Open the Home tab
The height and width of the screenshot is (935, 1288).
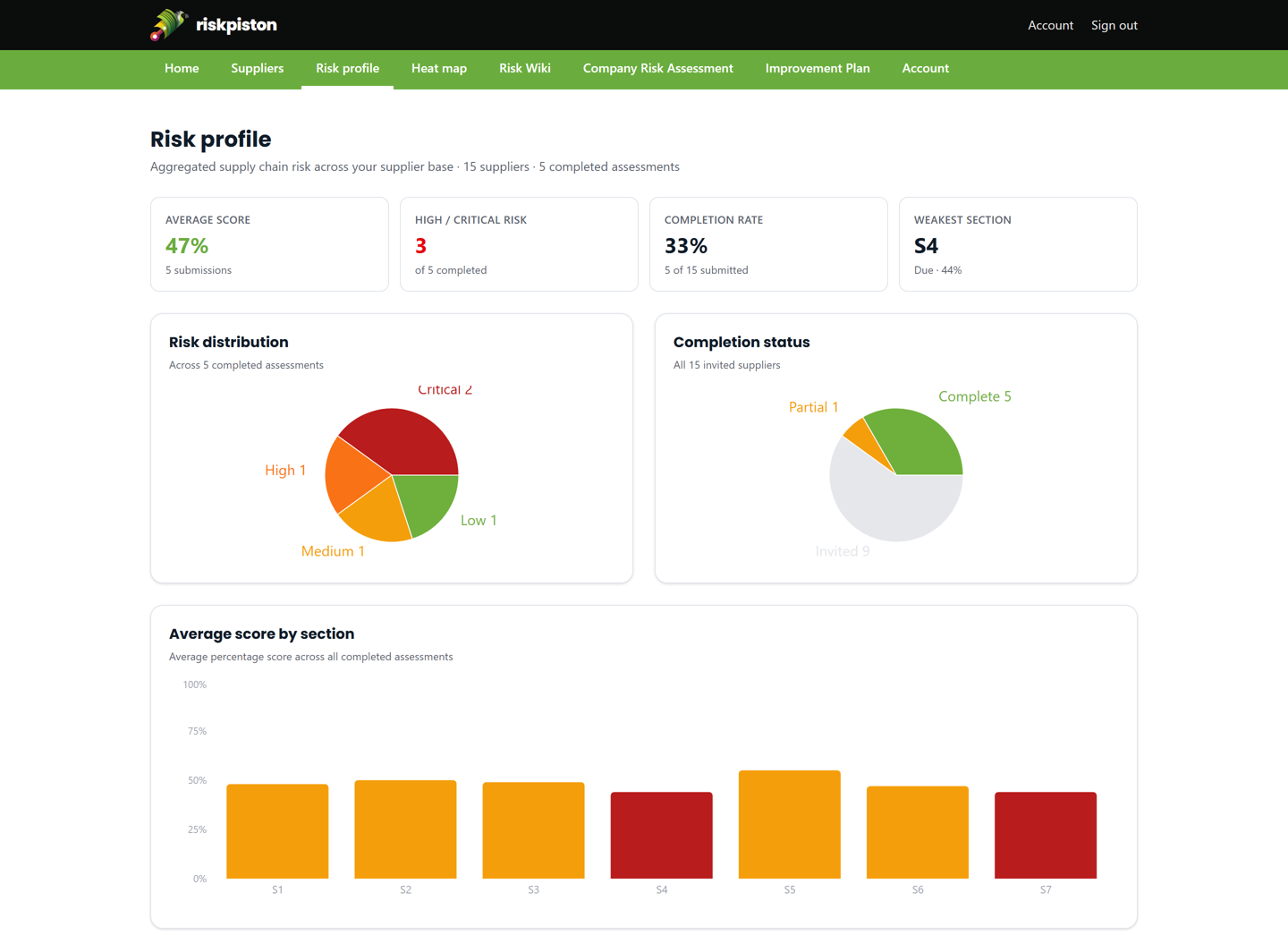(182, 69)
